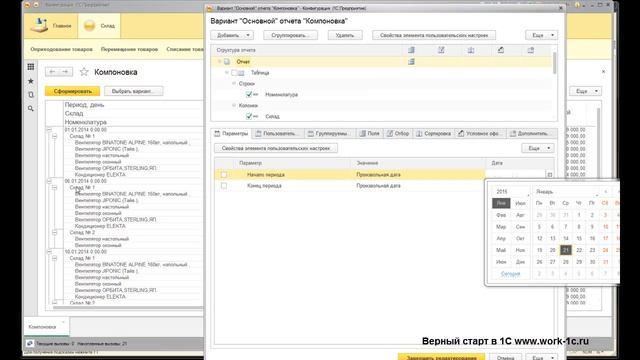Open Перемещение товаров command link

(129, 49)
